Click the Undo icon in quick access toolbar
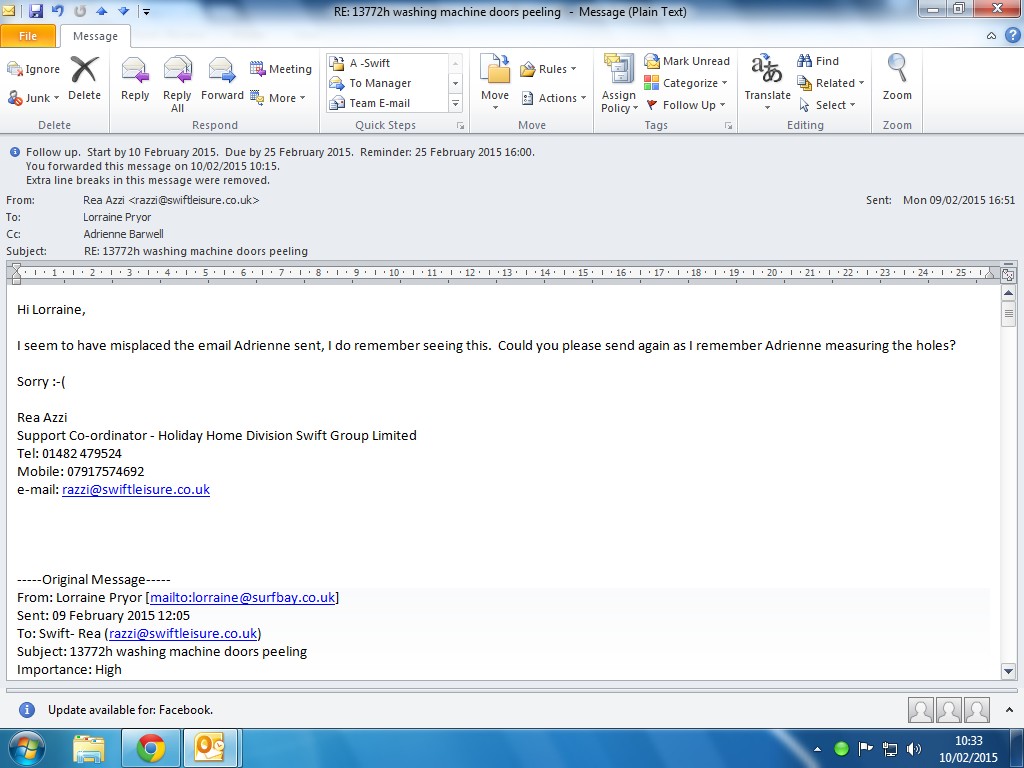Screen dimensions: 1024x768 (57, 10)
